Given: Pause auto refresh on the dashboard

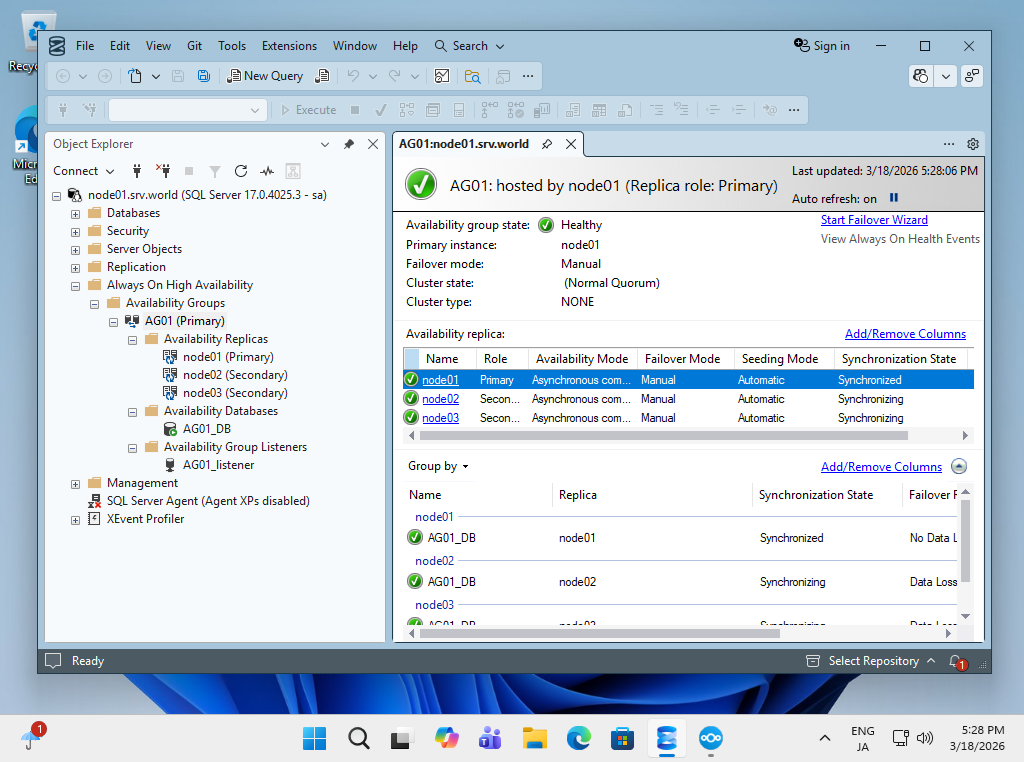Looking at the screenshot, I should pos(893,198).
